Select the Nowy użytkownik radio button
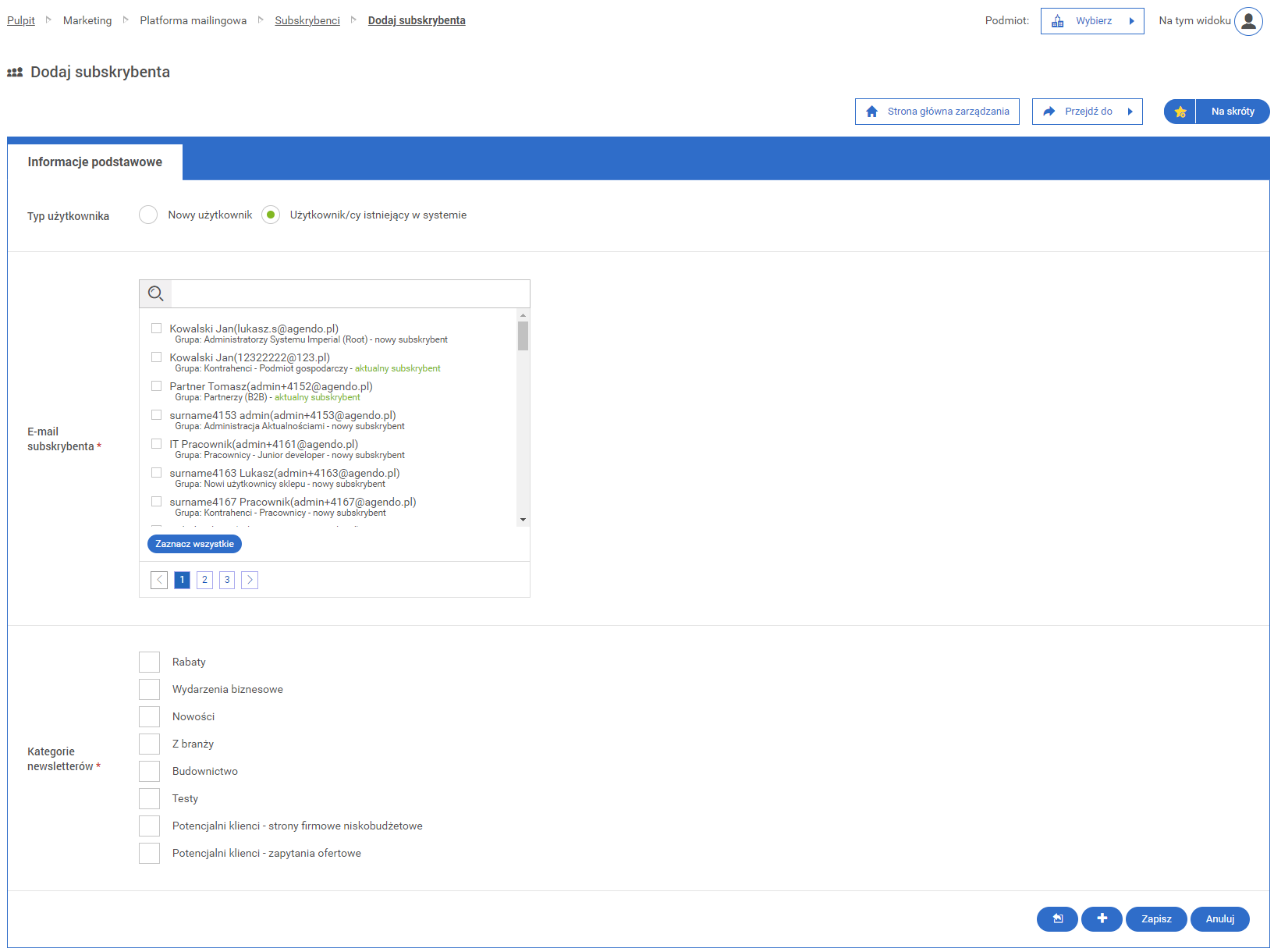Screen dimensions: 1274x952 pyautogui.click(x=148, y=215)
